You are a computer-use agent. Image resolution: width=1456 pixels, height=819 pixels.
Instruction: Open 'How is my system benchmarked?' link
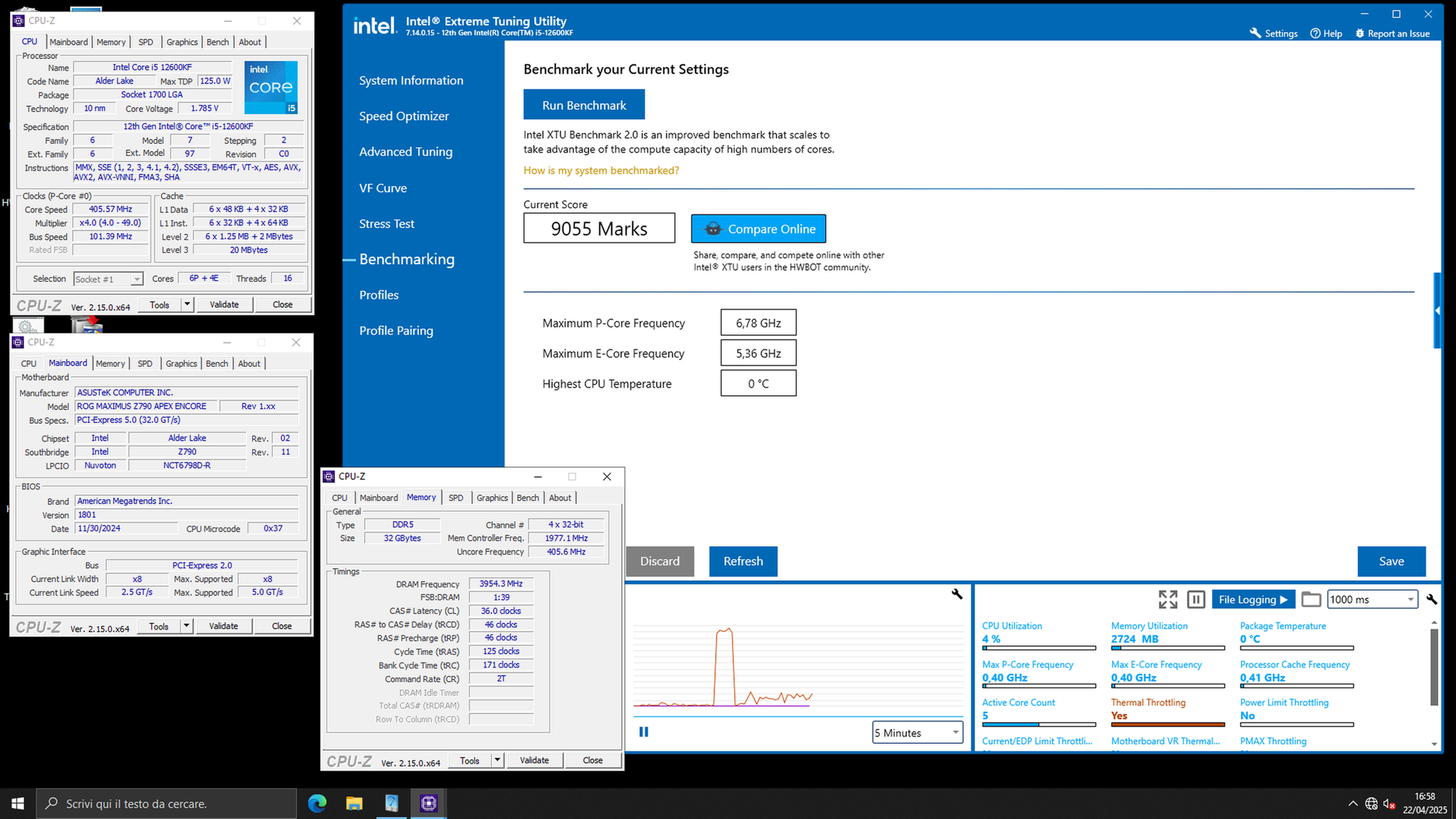[601, 171]
